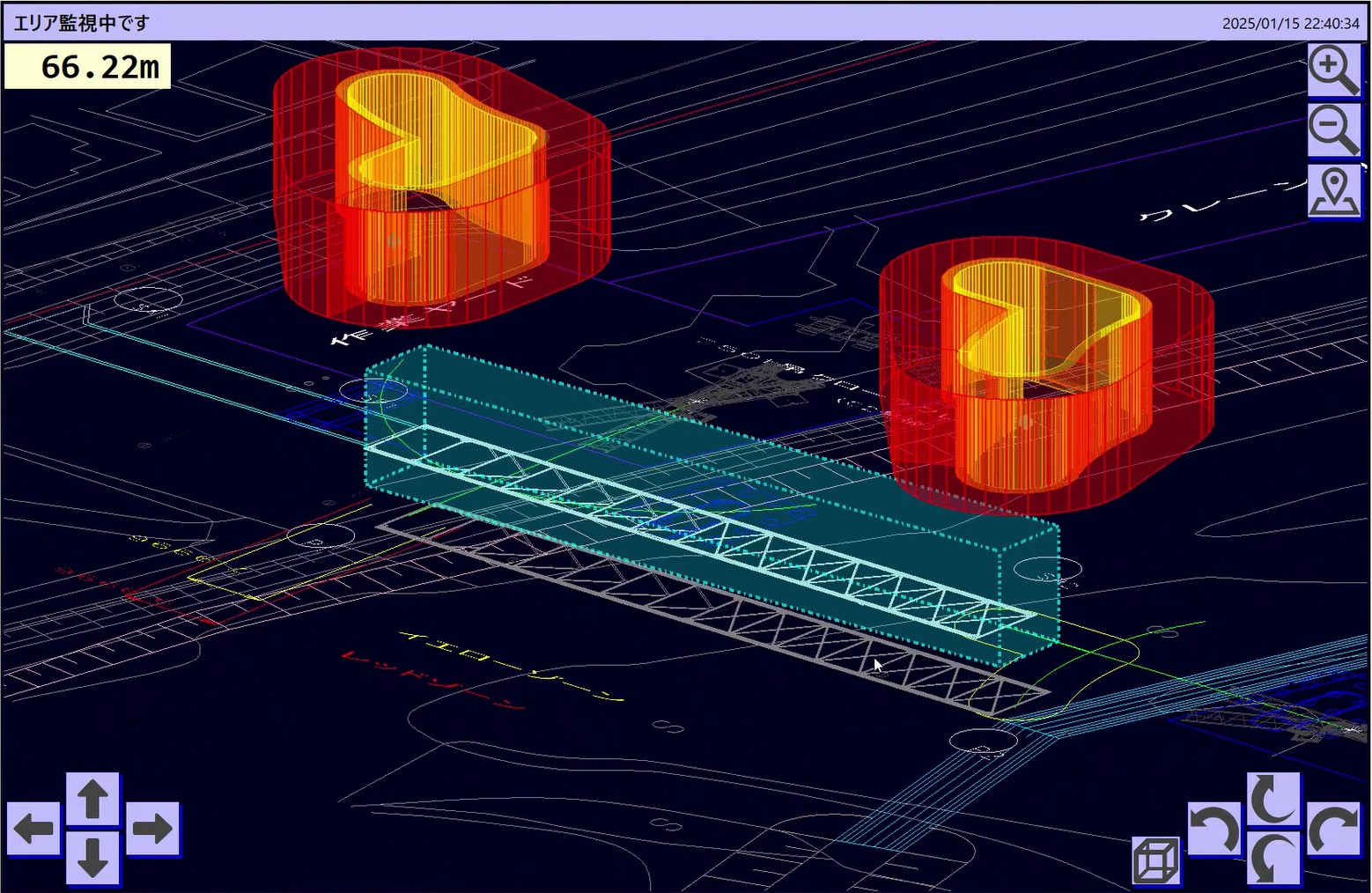The image size is (1372, 893).
Task: Rotate the view counterclockwise with curved arrow
Action: [1214, 829]
